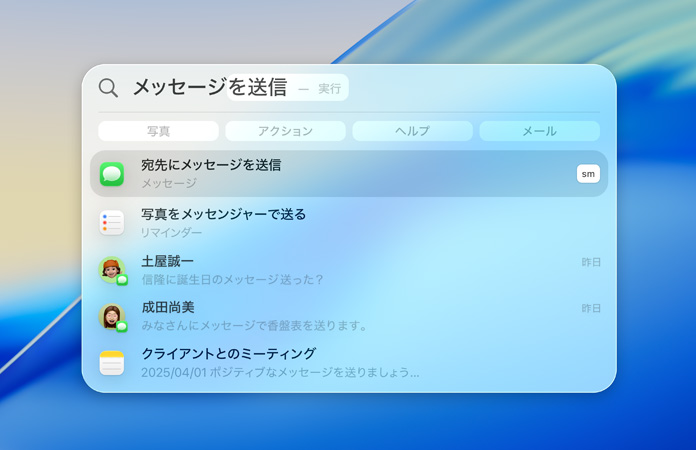This screenshot has height=450, width=696.
Task: Select the みなさんにメッセージで香盤表 message preview
Action: [x=255, y=326]
